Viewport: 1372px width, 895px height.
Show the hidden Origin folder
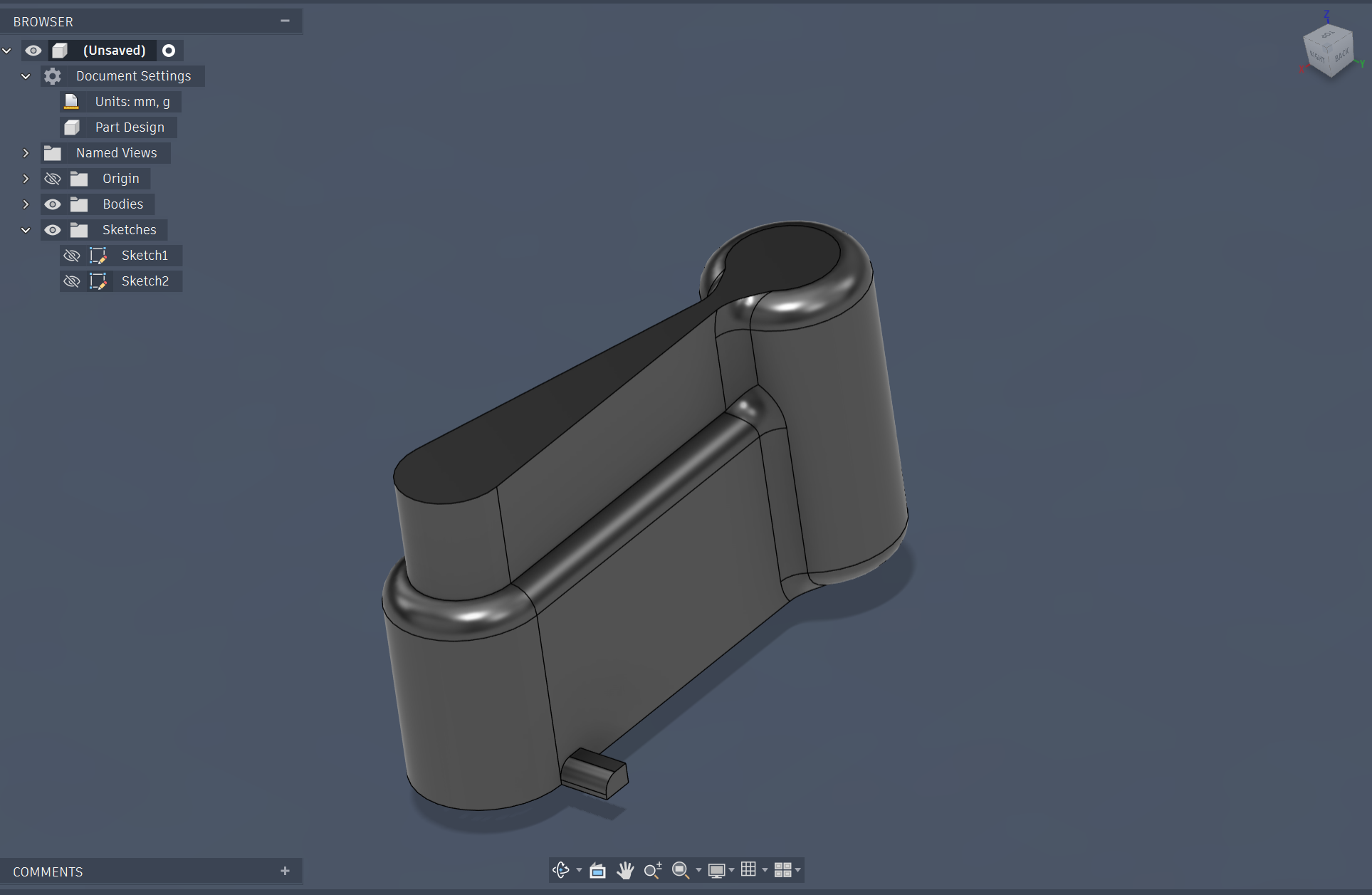point(52,179)
